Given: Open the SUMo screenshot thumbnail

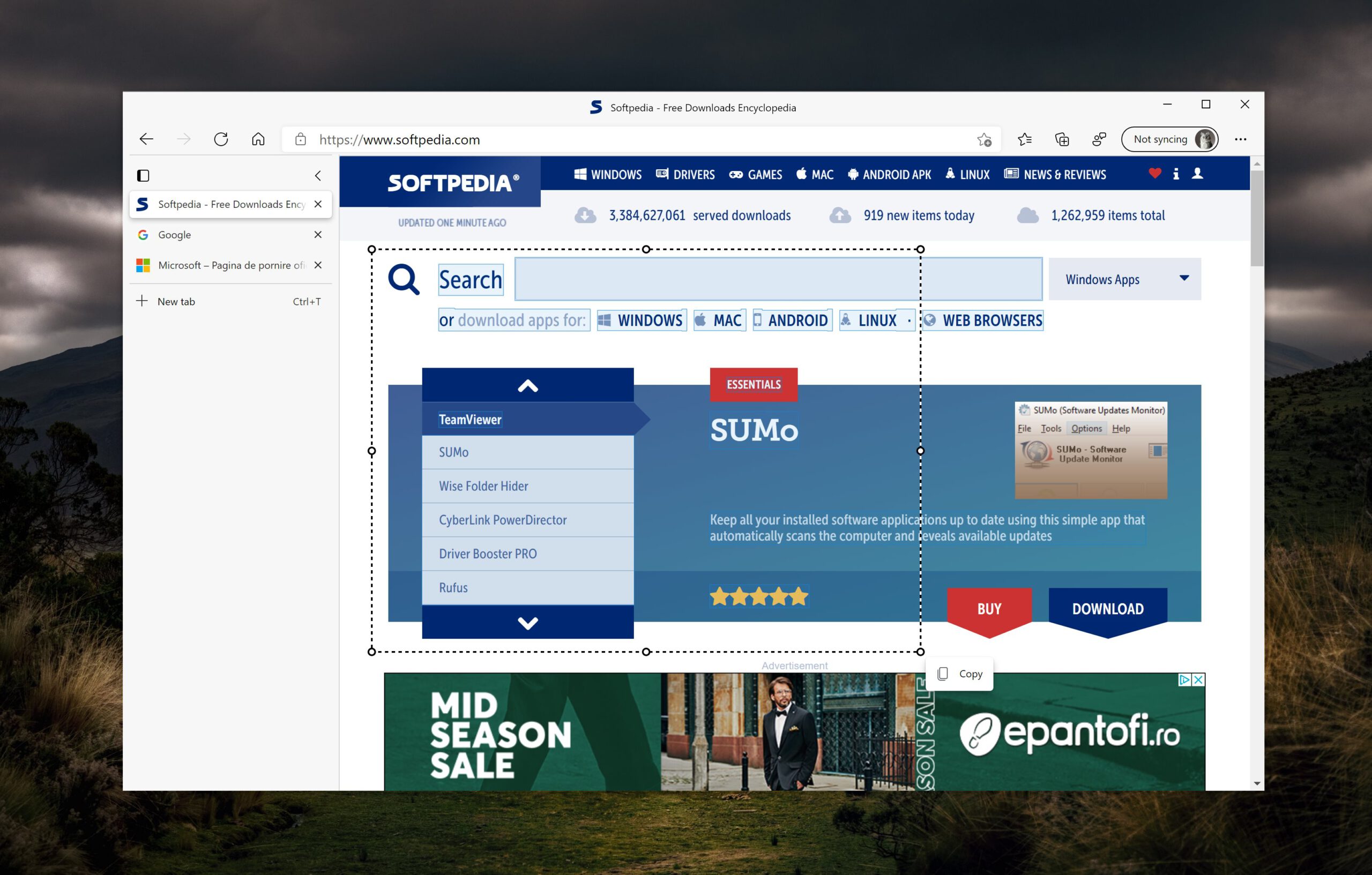Looking at the screenshot, I should [x=1091, y=450].
